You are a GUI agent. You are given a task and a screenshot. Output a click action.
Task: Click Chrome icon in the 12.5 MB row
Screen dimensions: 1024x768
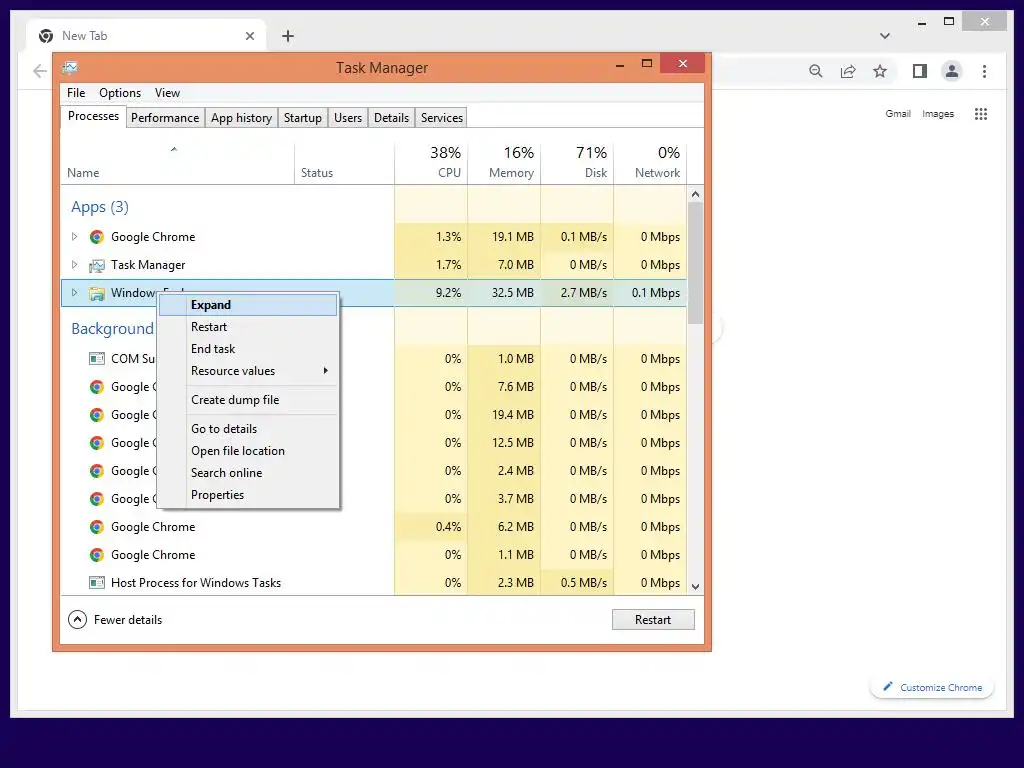97,443
